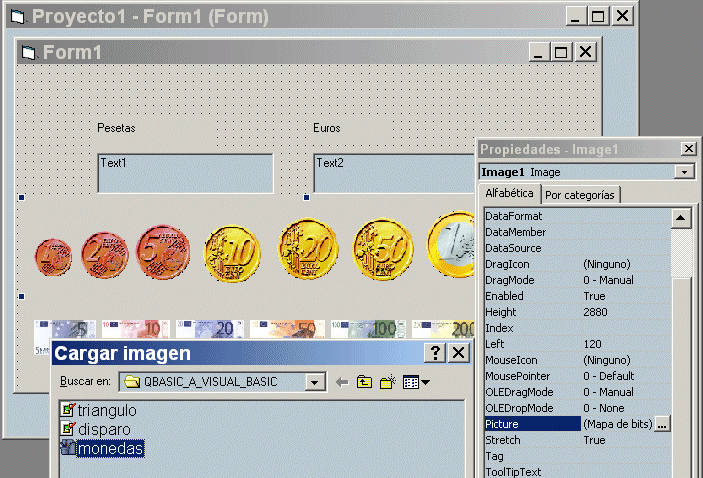
Task: Create new folder in Cargar imagen dialog
Action: click(388, 382)
